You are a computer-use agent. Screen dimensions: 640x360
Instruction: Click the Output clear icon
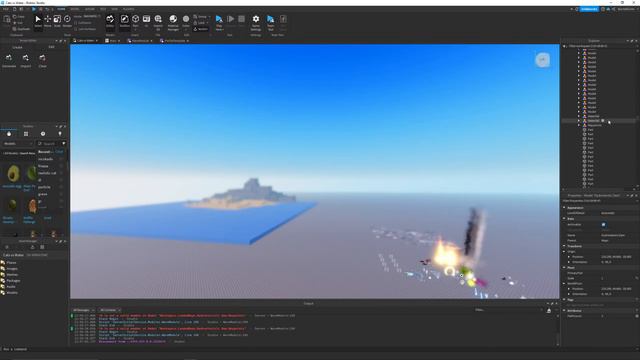pyautogui.click(x=549, y=311)
